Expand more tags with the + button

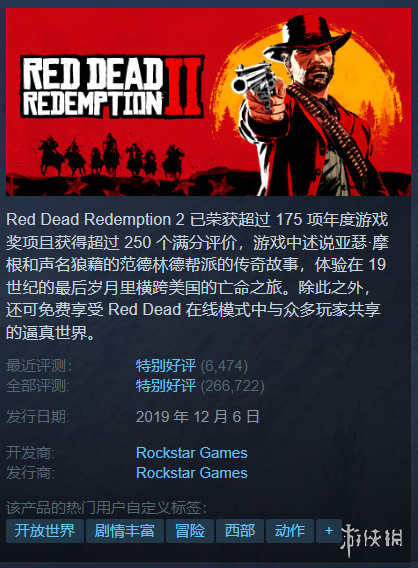pos(329,531)
